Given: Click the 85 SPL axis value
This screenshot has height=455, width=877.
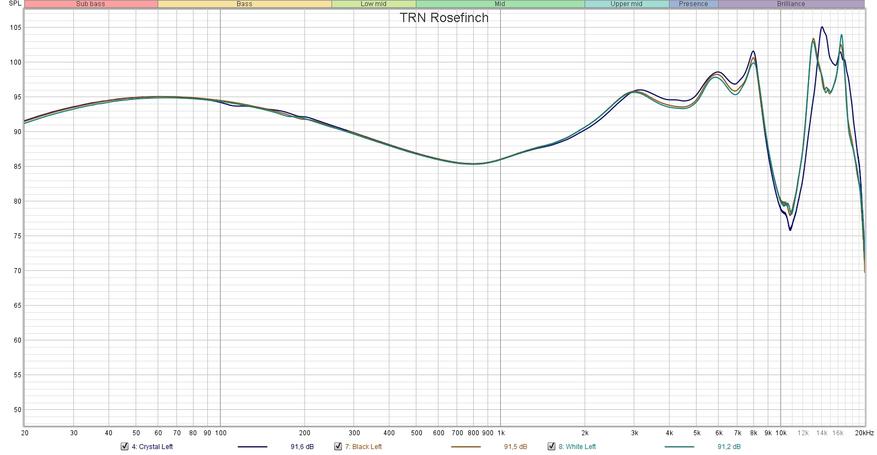Looking at the screenshot, I should tap(17, 167).
